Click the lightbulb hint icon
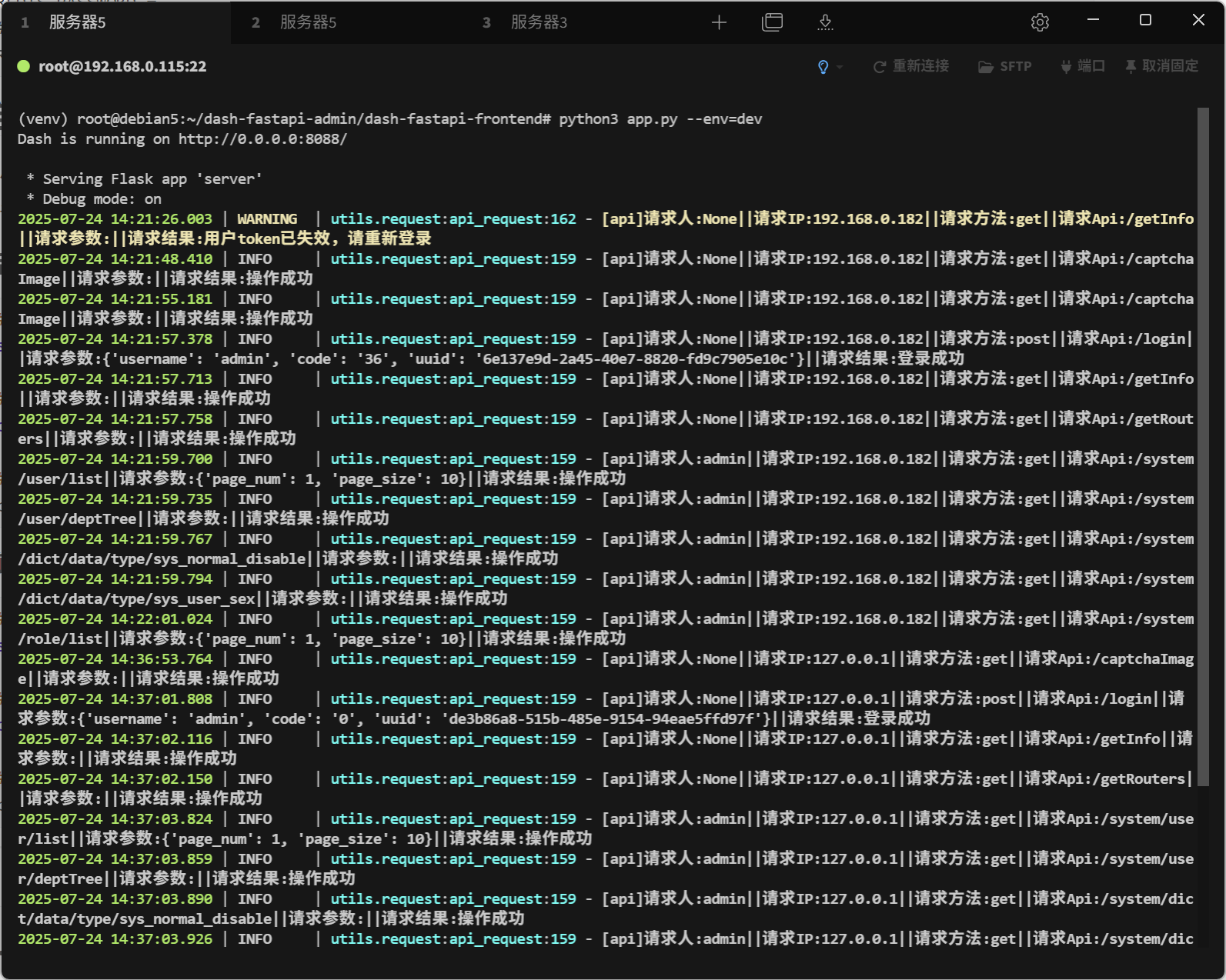 (823, 67)
